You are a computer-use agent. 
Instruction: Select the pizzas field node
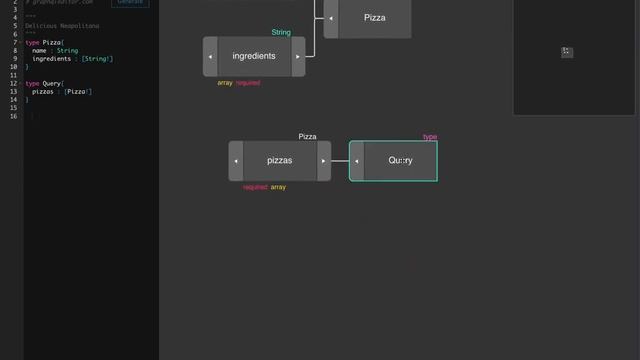point(280,161)
